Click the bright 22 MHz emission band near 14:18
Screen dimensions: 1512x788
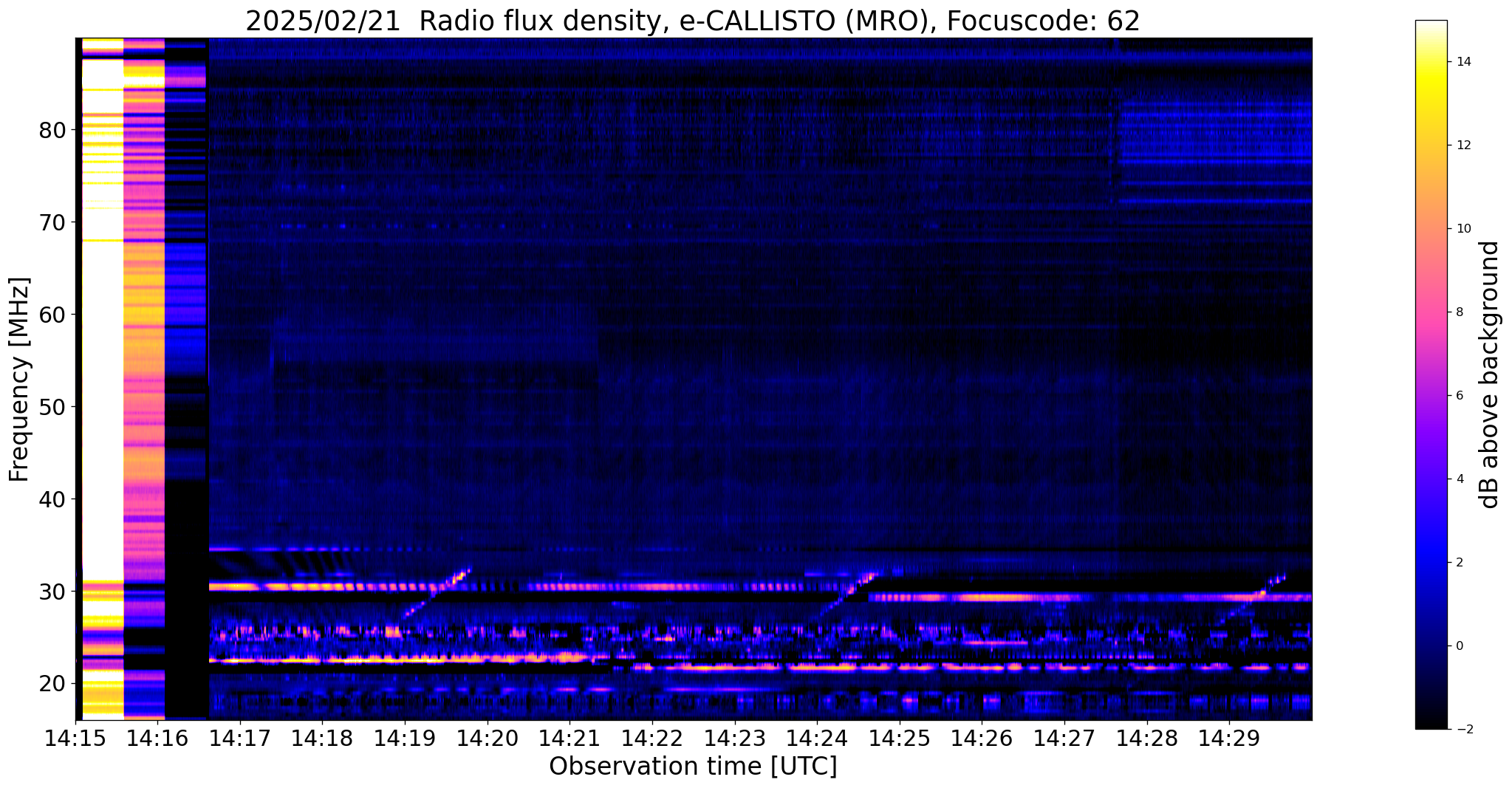pyautogui.click(x=322, y=660)
